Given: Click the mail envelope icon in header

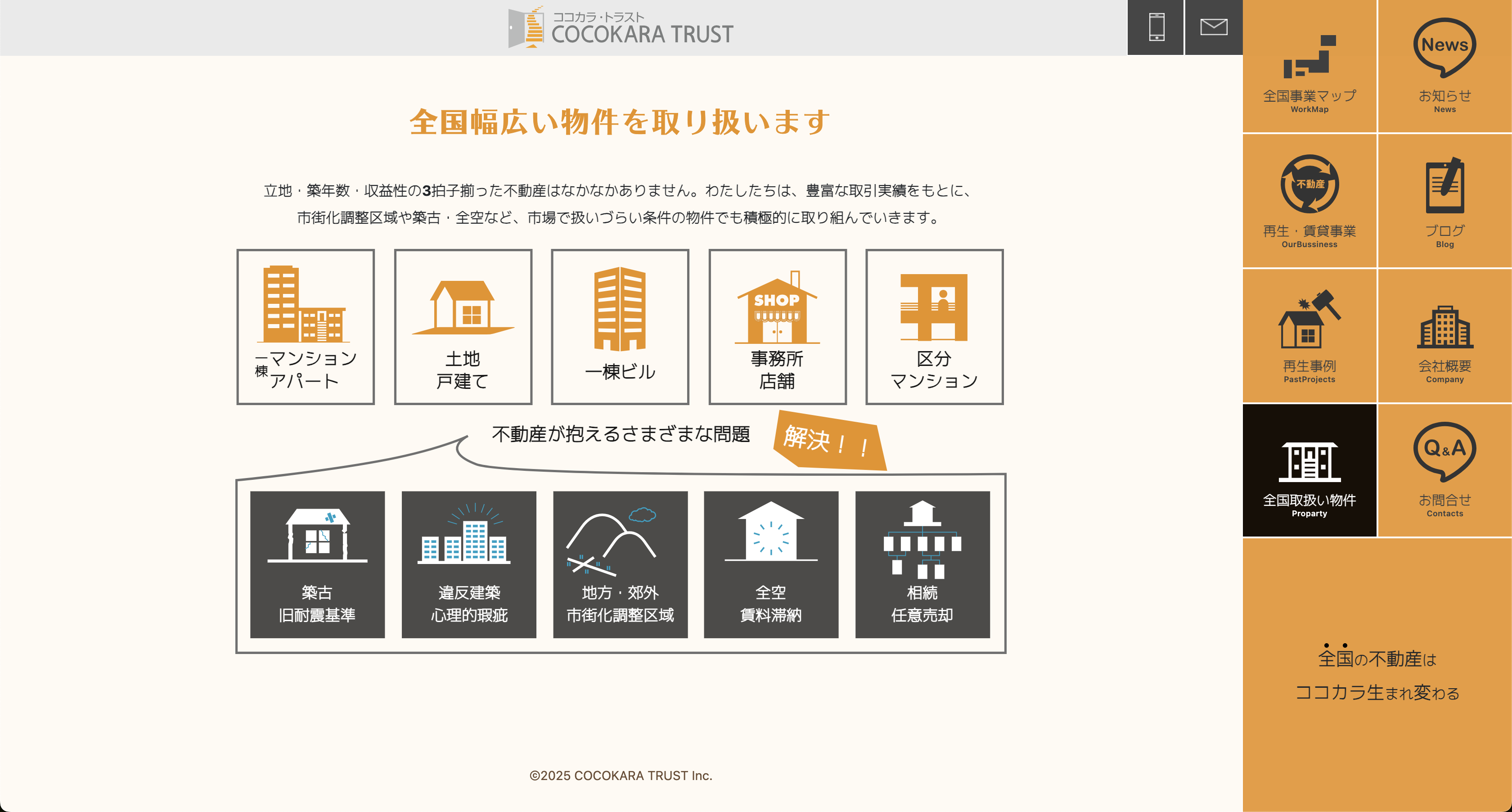Looking at the screenshot, I should (x=1213, y=27).
